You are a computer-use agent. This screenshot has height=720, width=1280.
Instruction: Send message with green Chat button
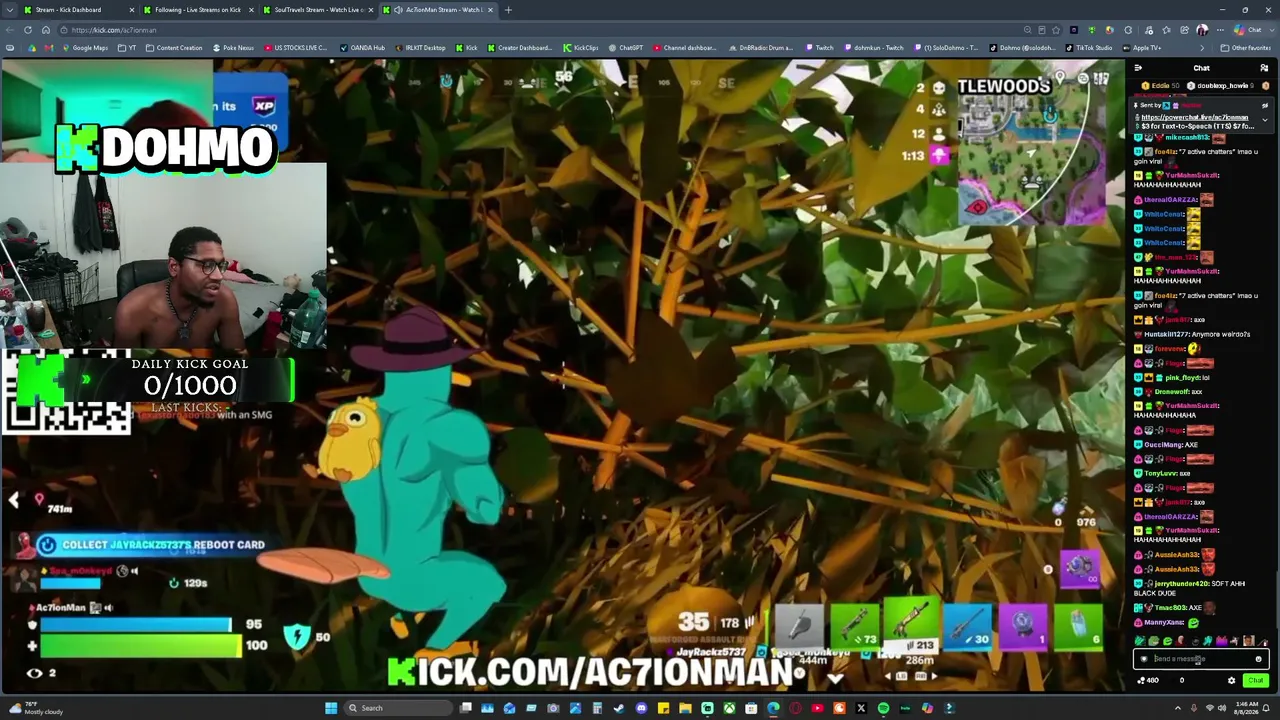(1256, 681)
